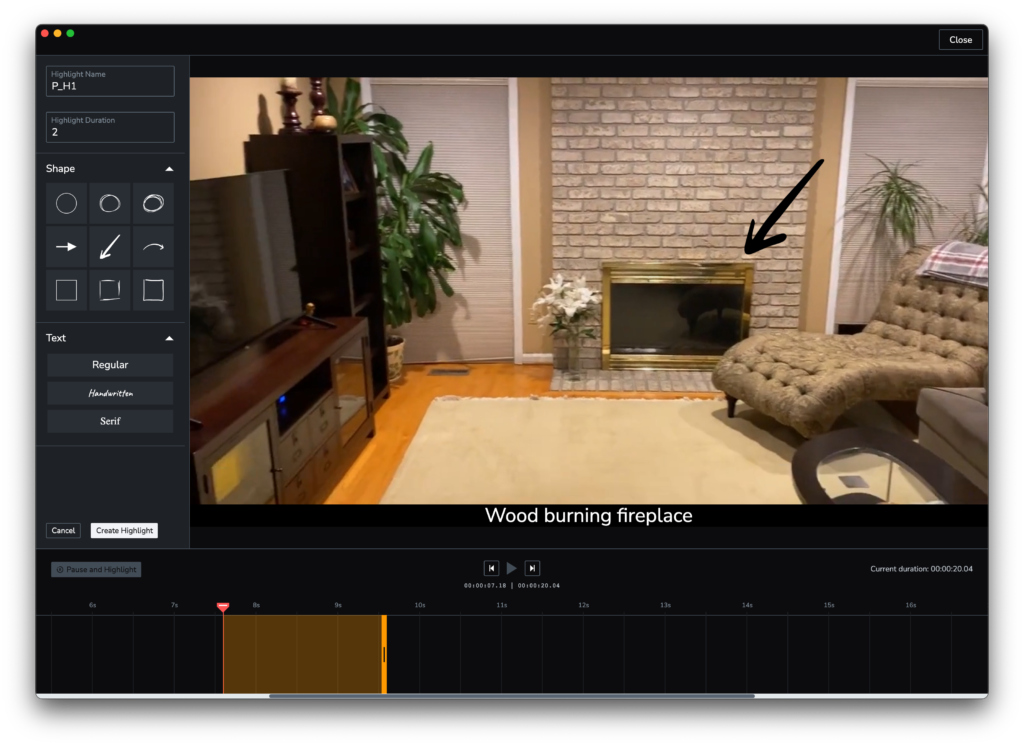Image resolution: width=1024 pixels, height=746 pixels.
Task: Select the sketched double-ring circle shape
Action: [110, 204]
